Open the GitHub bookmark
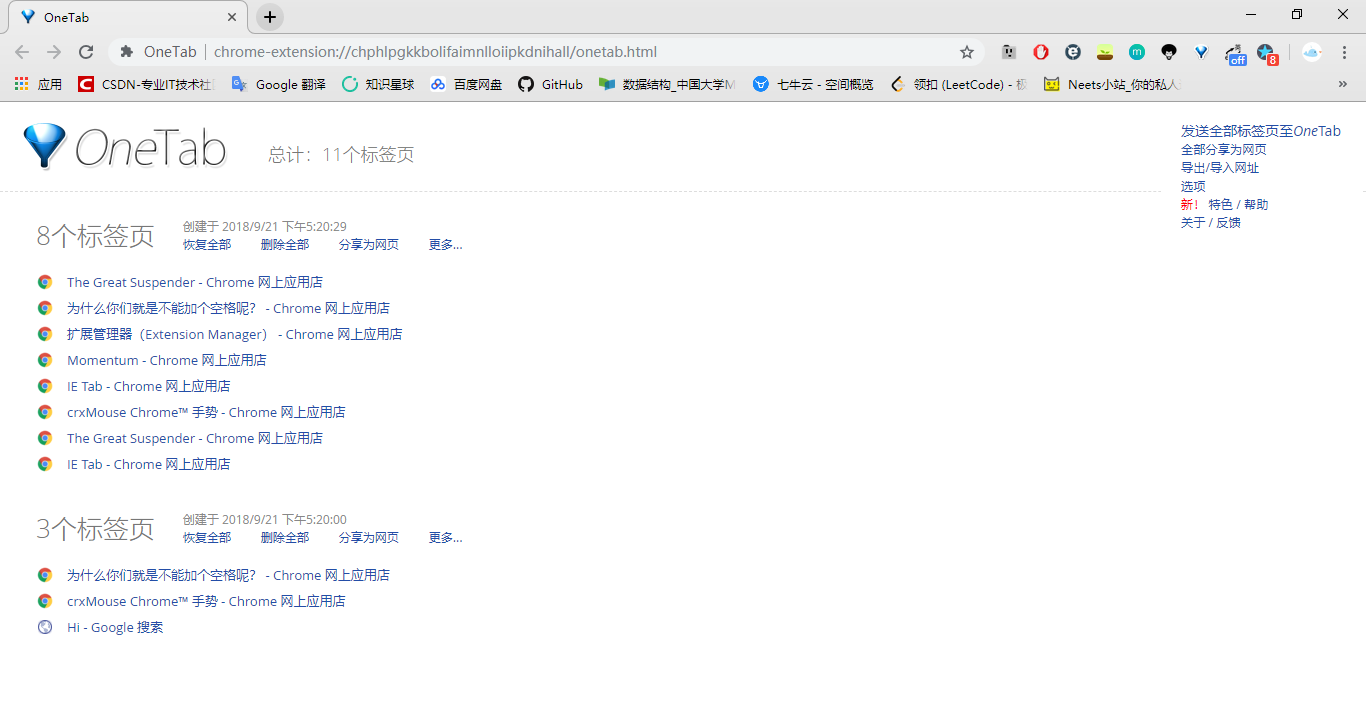The width and height of the screenshot is (1366, 728). point(550,85)
